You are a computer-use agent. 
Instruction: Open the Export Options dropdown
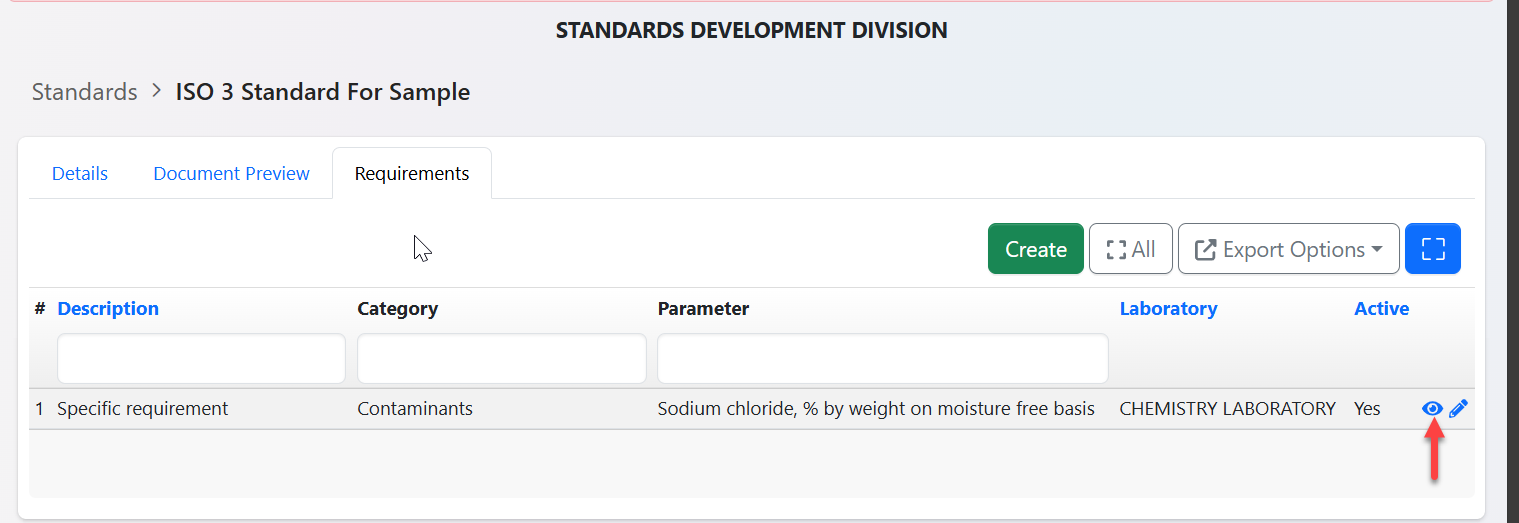click(1288, 249)
